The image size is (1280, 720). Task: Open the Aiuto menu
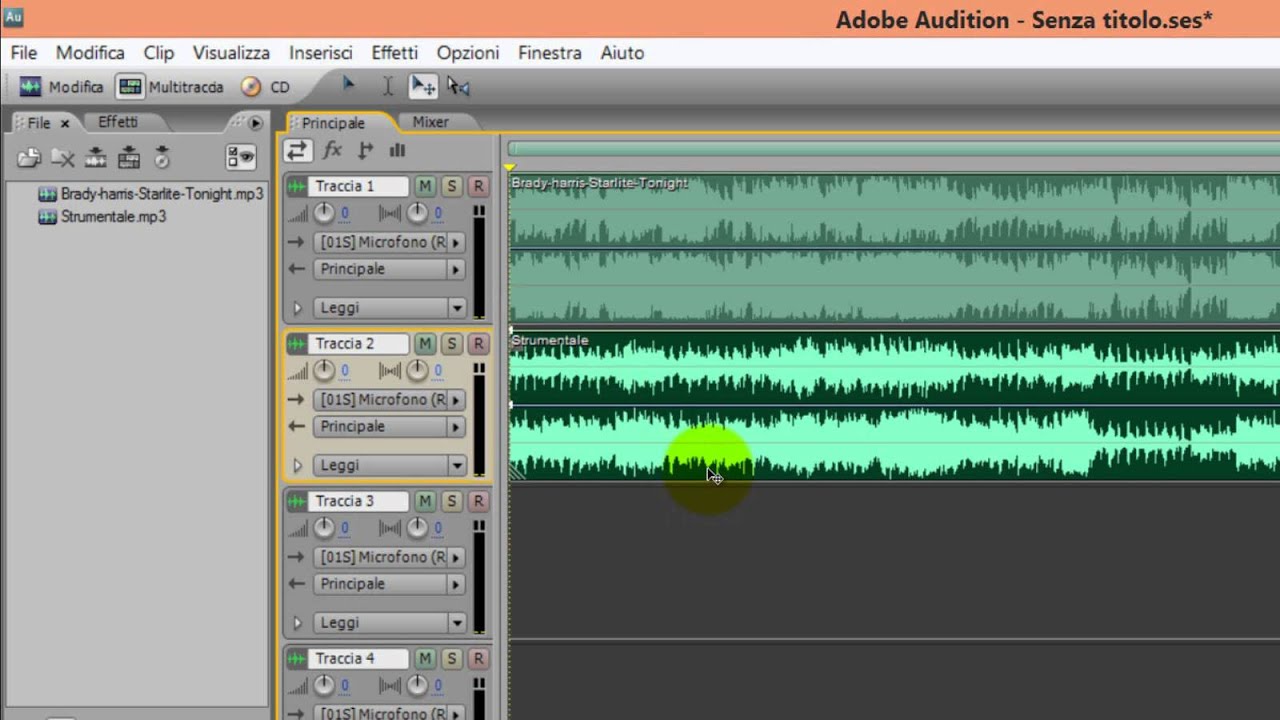coord(622,53)
